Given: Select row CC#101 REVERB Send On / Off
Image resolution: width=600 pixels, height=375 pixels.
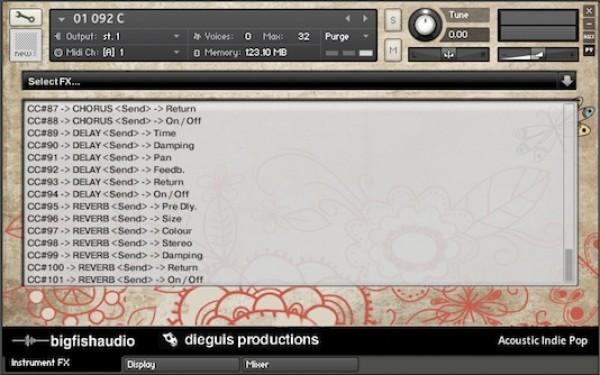Looking at the screenshot, I should (x=115, y=280).
